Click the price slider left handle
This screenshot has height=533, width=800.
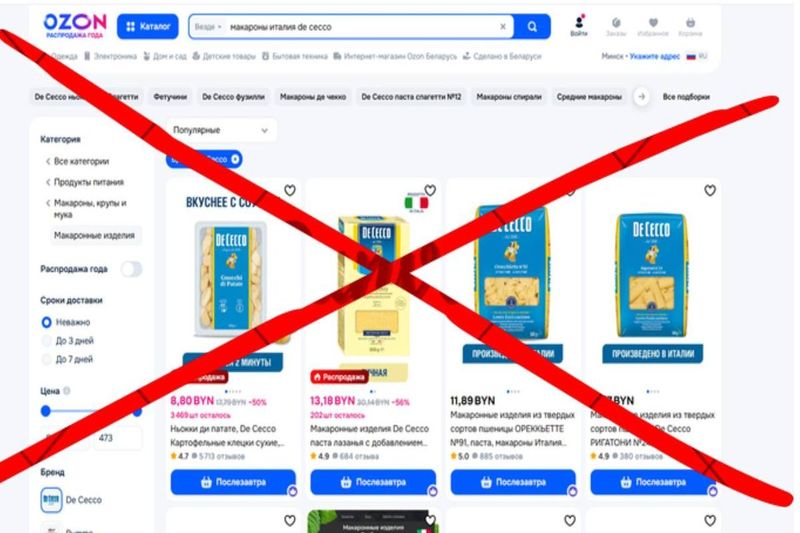pyautogui.click(x=46, y=411)
